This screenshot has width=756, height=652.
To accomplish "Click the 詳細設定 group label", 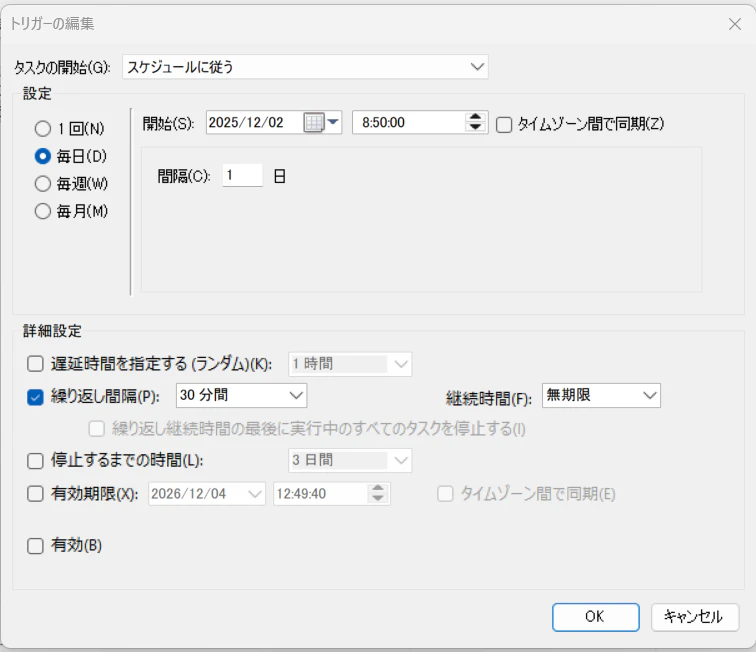I will [x=52, y=331].
